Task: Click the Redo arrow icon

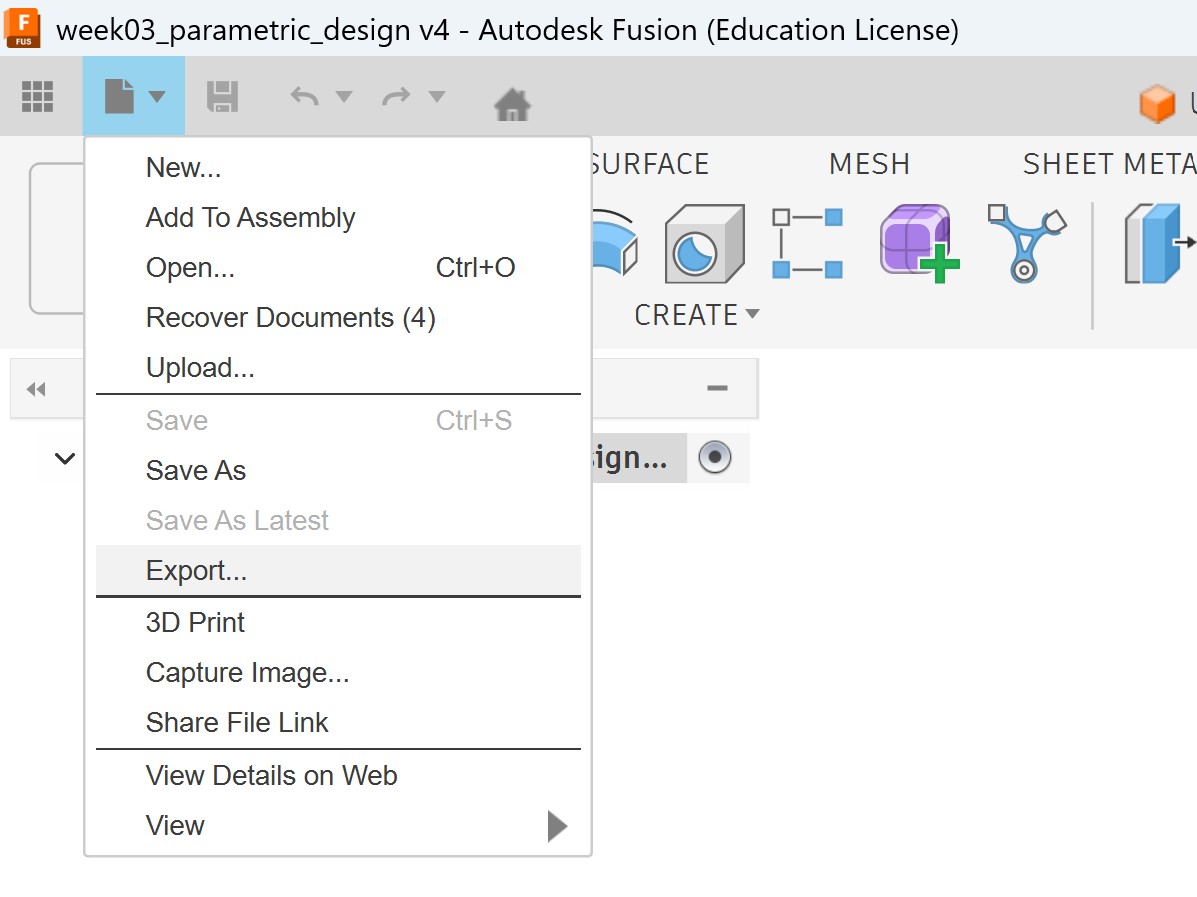Action: click(x=397, y=97)
